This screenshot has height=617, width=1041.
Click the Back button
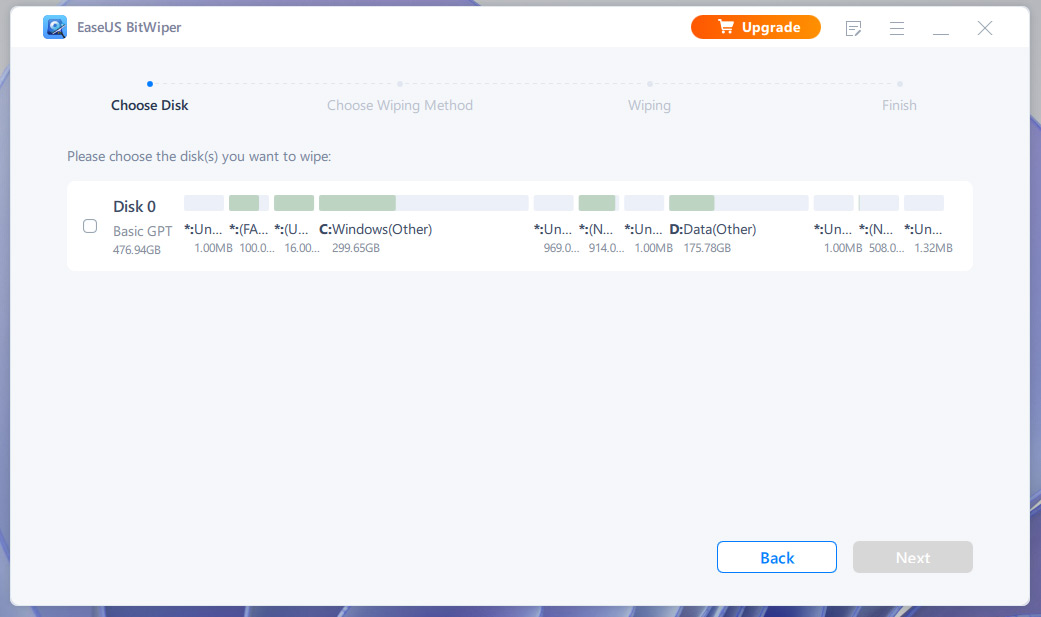777,557
